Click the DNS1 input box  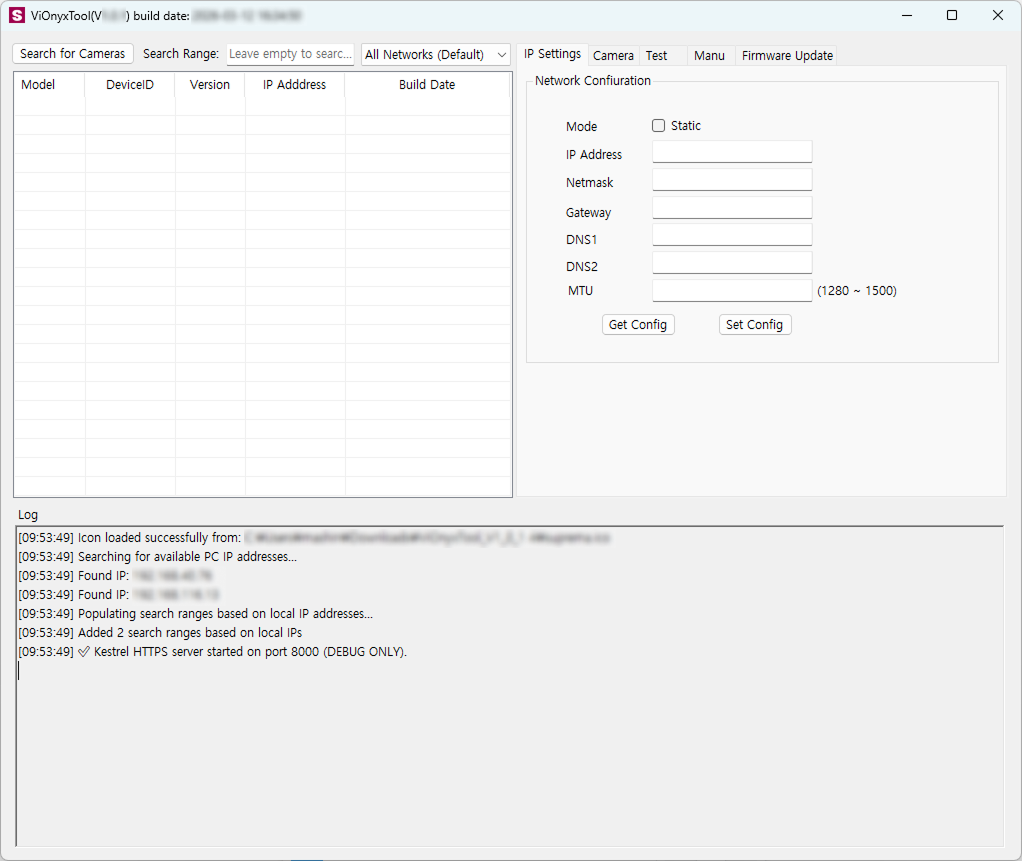pos(732,235)
